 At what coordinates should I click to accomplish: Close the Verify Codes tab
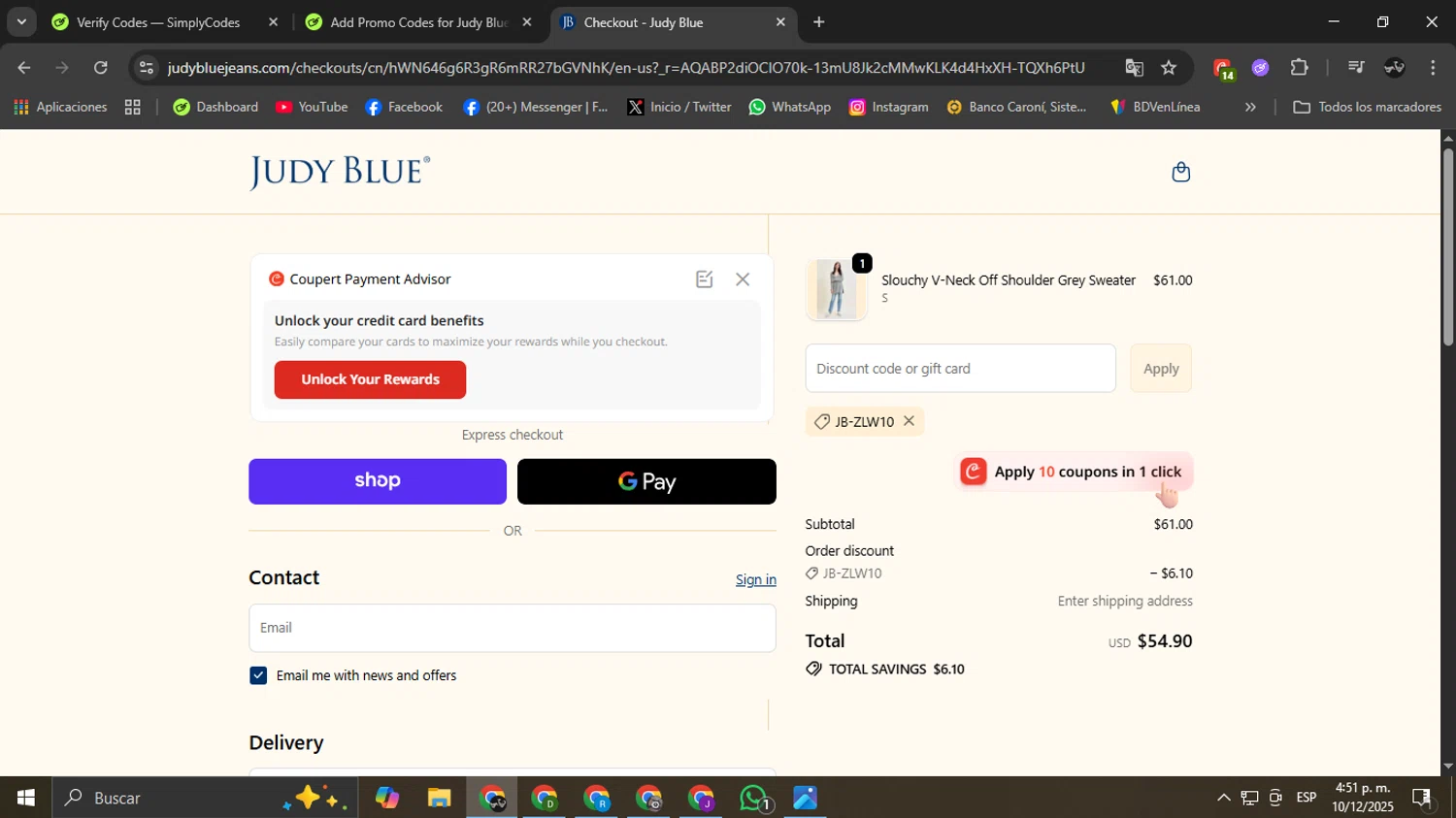click(x=273, y=21)
